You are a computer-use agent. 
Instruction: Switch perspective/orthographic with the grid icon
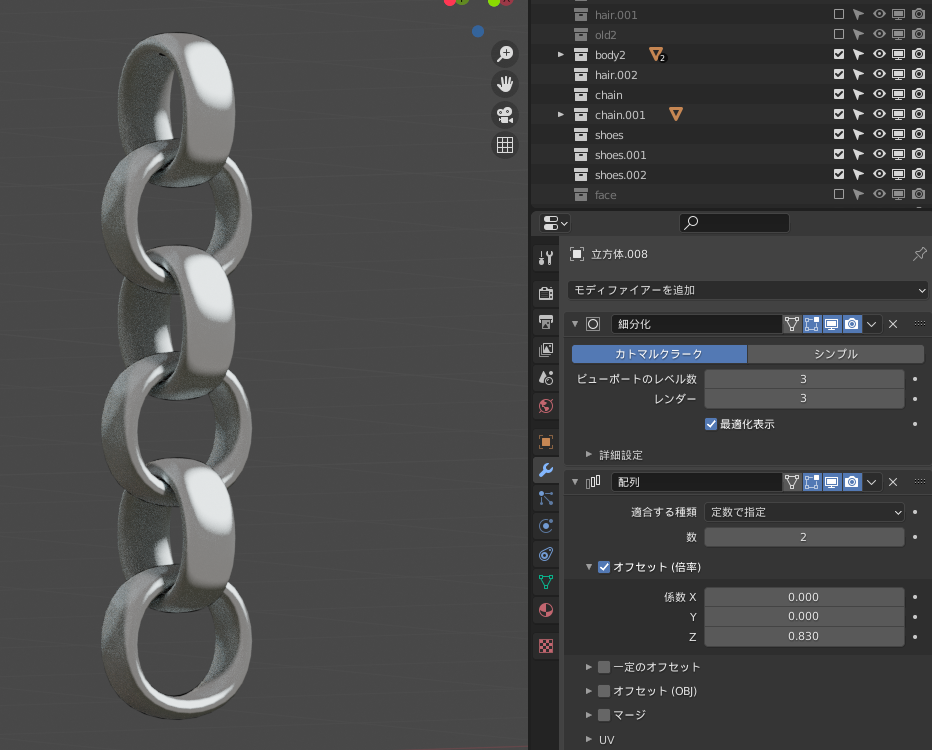(x=505, y=145)
